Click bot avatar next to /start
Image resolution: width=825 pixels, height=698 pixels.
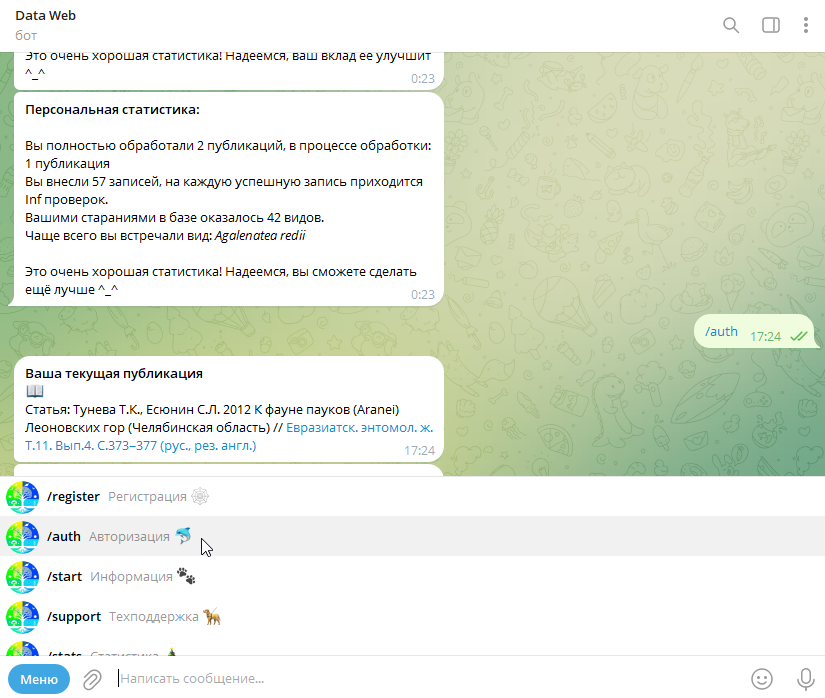tap(23, 576)
